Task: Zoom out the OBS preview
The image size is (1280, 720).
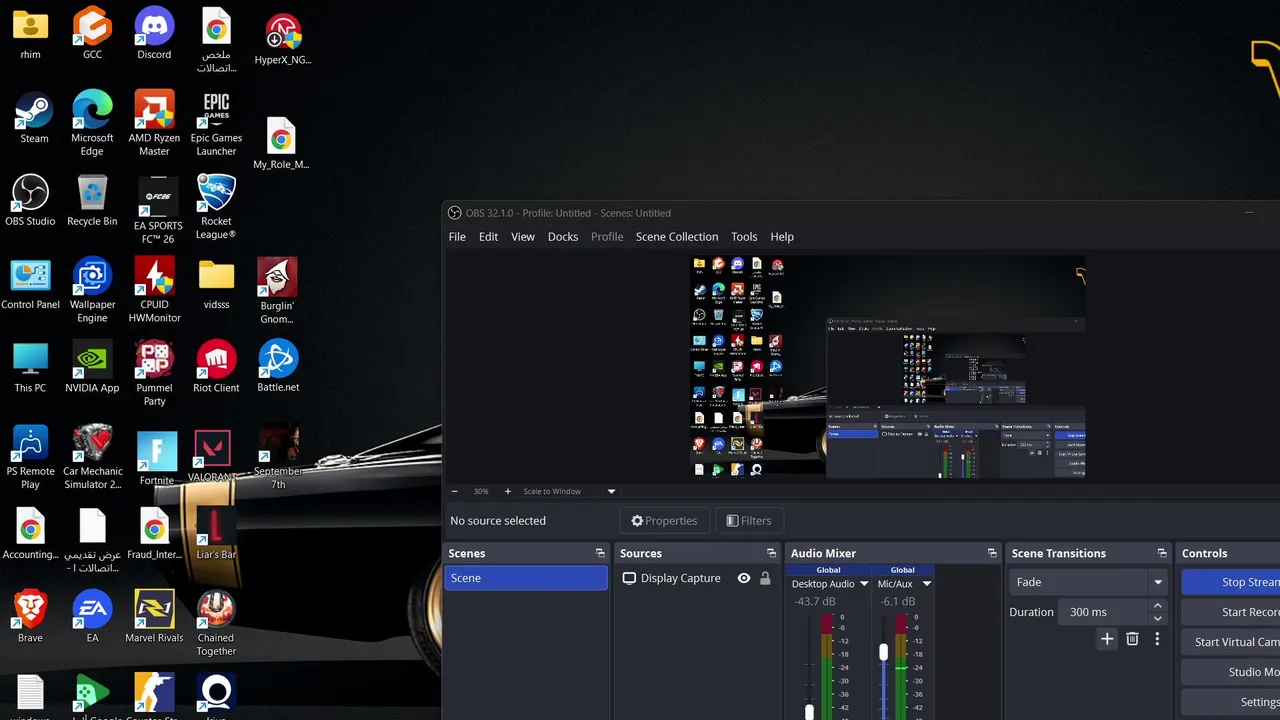Action: click(x=455, y=491)
